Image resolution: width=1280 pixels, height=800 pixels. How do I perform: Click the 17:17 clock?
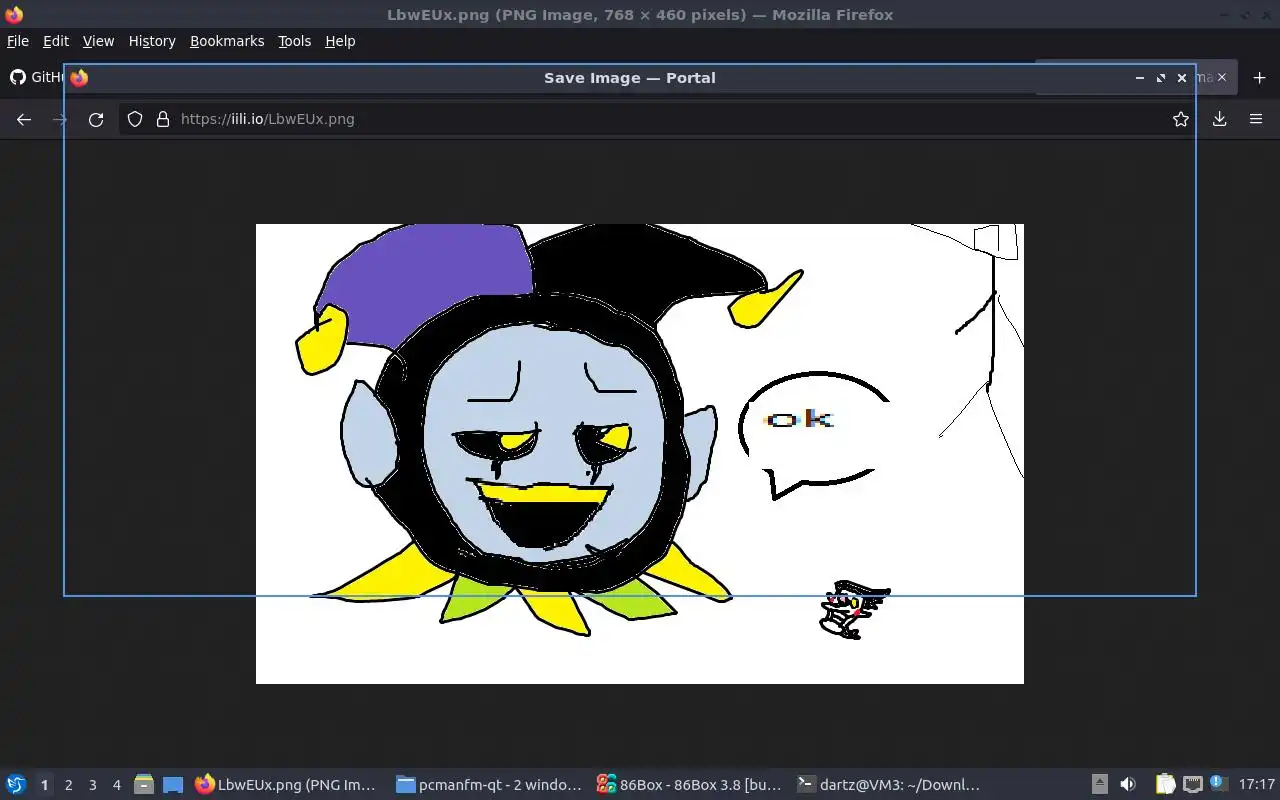(1256, 785)
